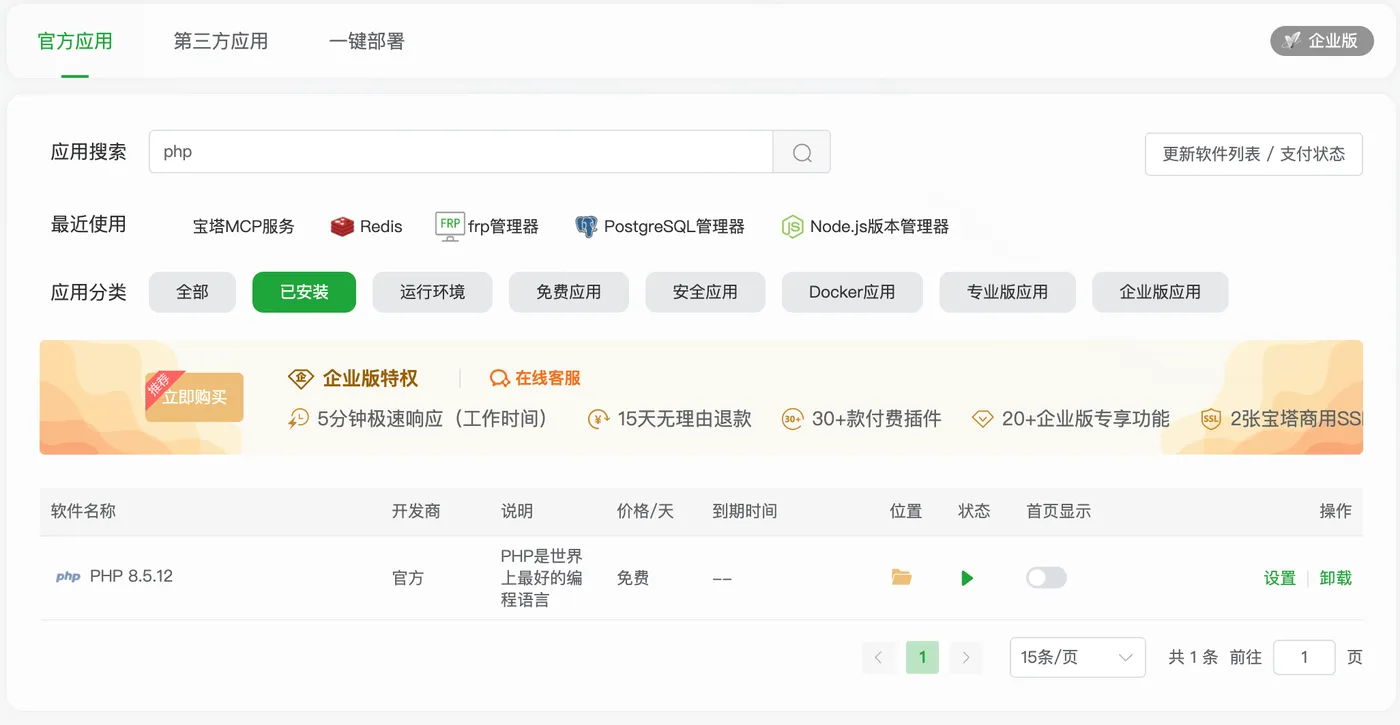
Task: Expand the 15条/页 page size dropdown
Action: click(x=1077, y=657)
